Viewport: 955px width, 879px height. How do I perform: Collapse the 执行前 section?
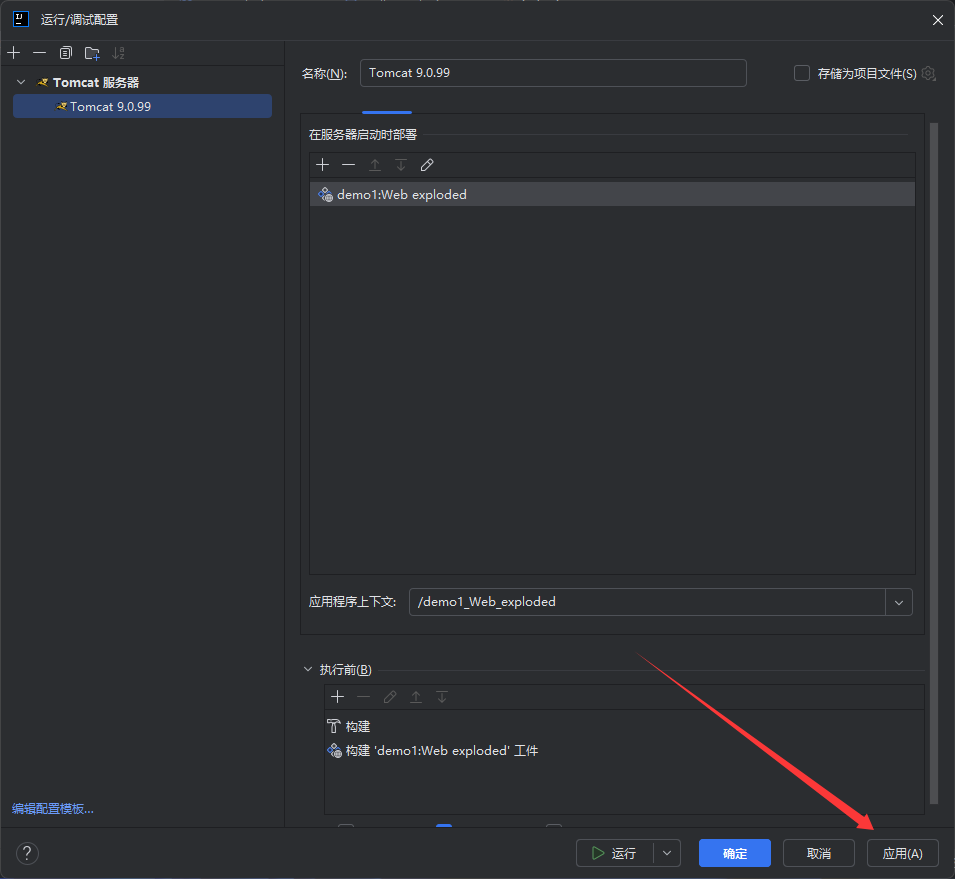(308, 669)
